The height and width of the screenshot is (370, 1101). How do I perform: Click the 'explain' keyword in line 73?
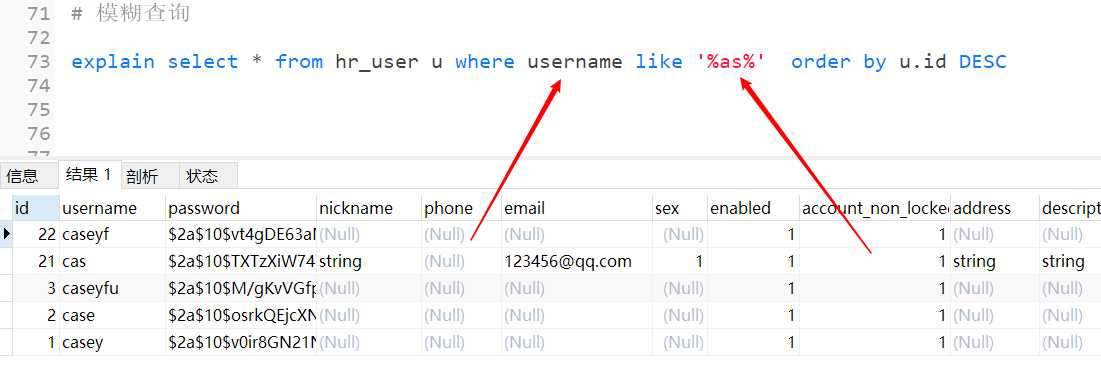coord(113,62)
